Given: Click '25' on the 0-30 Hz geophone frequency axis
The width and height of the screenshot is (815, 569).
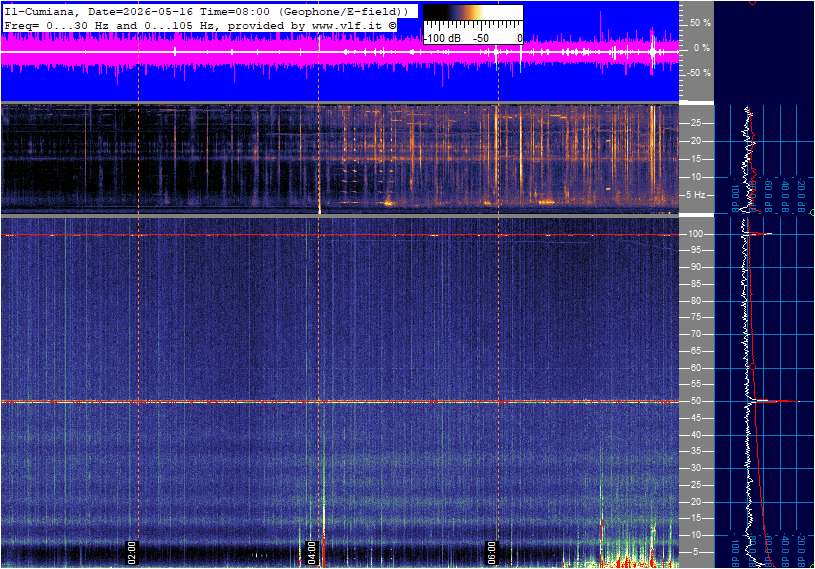Looking at the screenshot, I should (695, 123).
